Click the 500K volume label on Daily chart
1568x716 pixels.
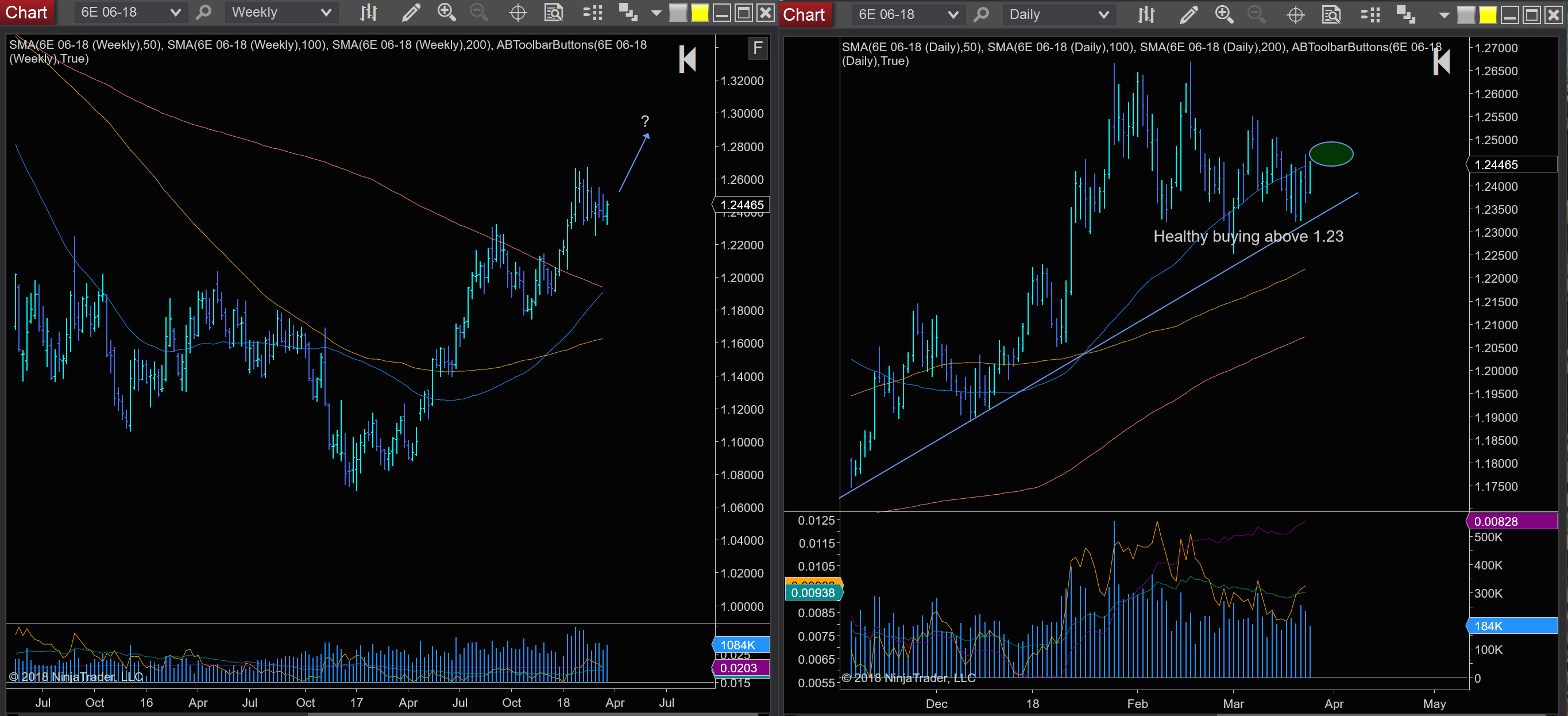click(x=1488, y=537)
